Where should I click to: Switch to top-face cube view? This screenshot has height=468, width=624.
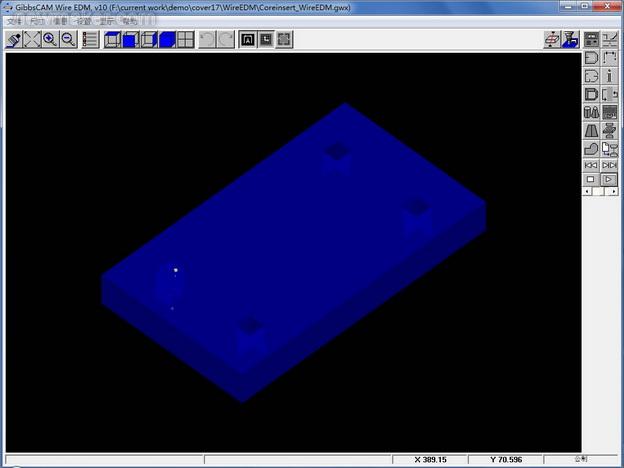click(x=112, y=39)
